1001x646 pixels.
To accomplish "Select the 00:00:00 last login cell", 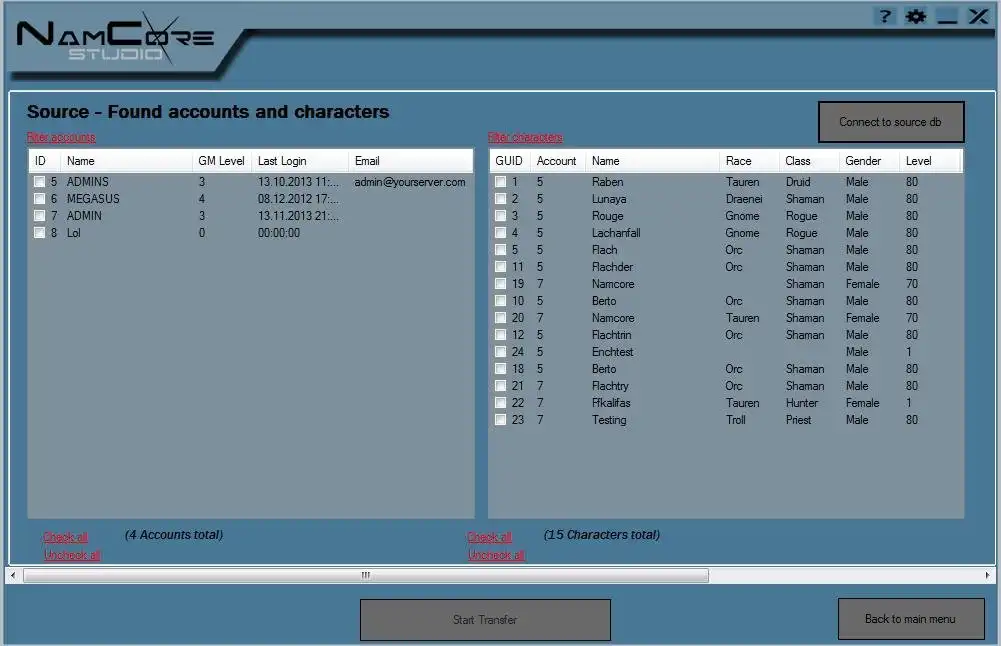I will [279, 233].
